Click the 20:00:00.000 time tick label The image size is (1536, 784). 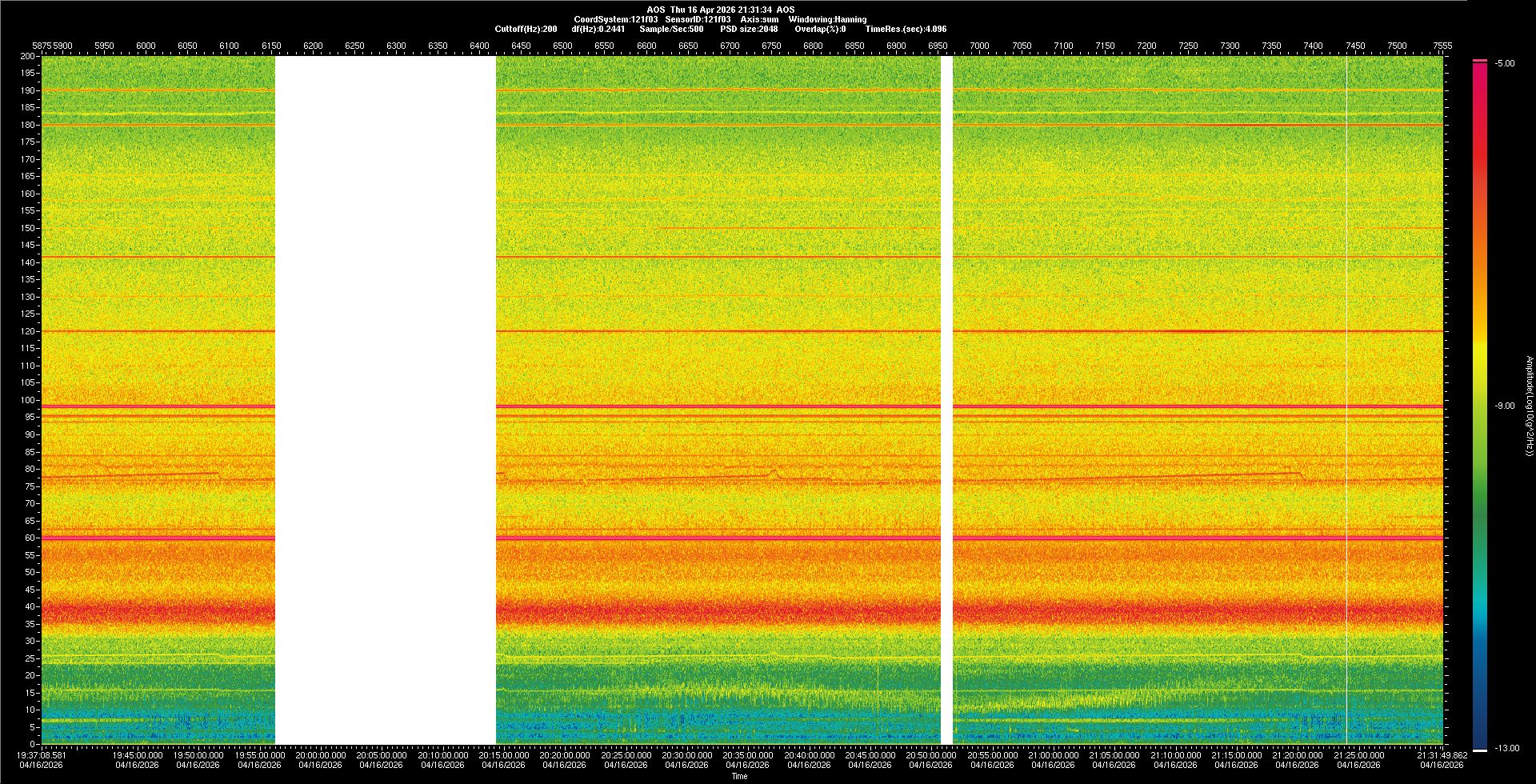pyautogui.click(x=321, y=755)
